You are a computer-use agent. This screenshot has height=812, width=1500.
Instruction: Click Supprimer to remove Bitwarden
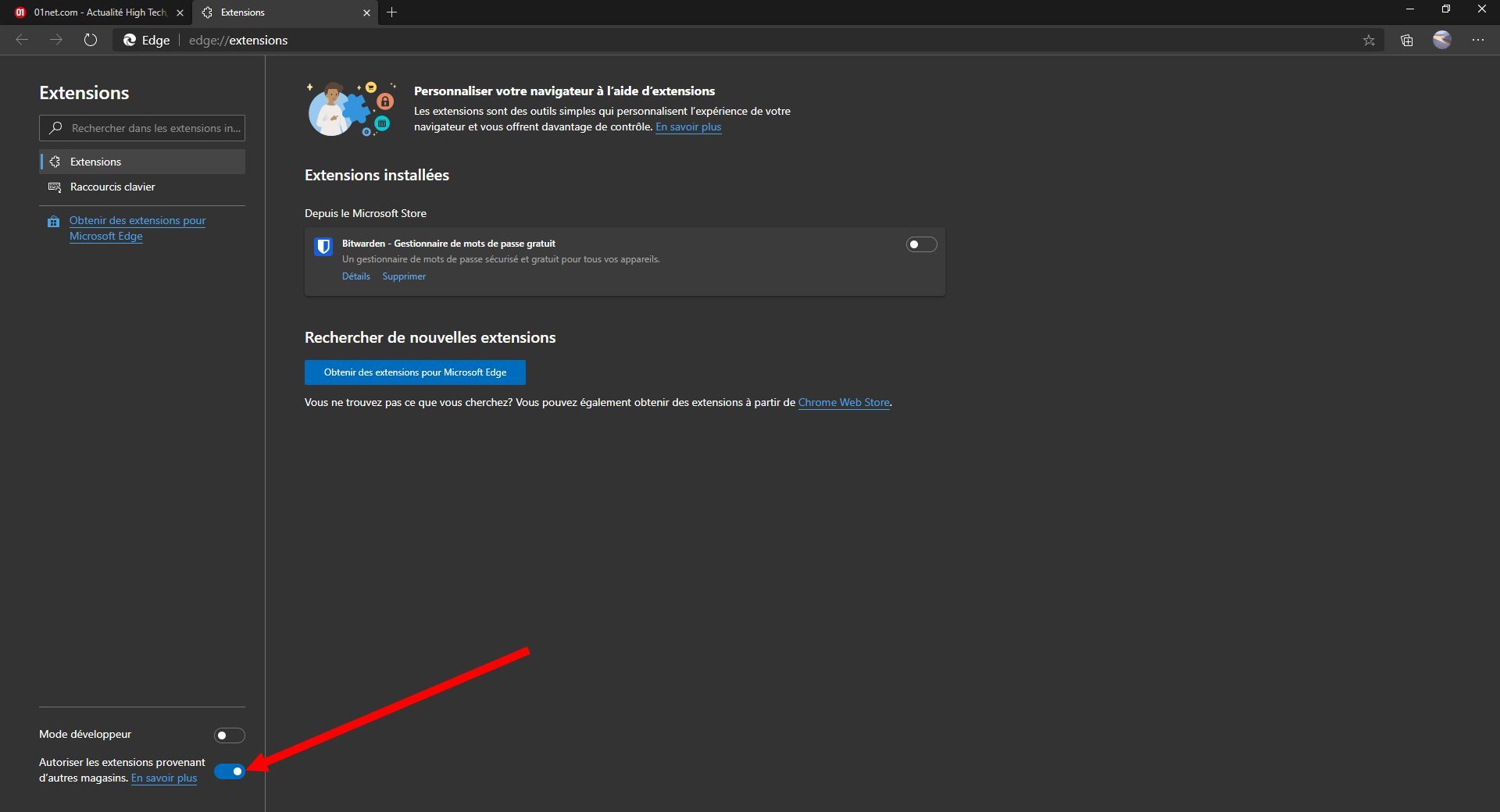pos(404,276)
